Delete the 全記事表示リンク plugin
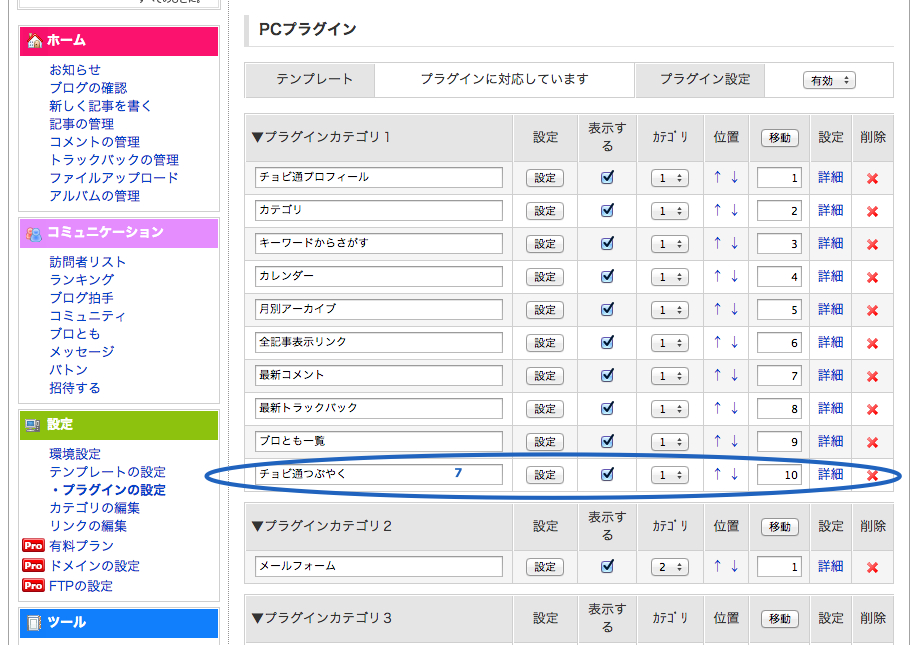Screen dimensions: 918x645 872,343
